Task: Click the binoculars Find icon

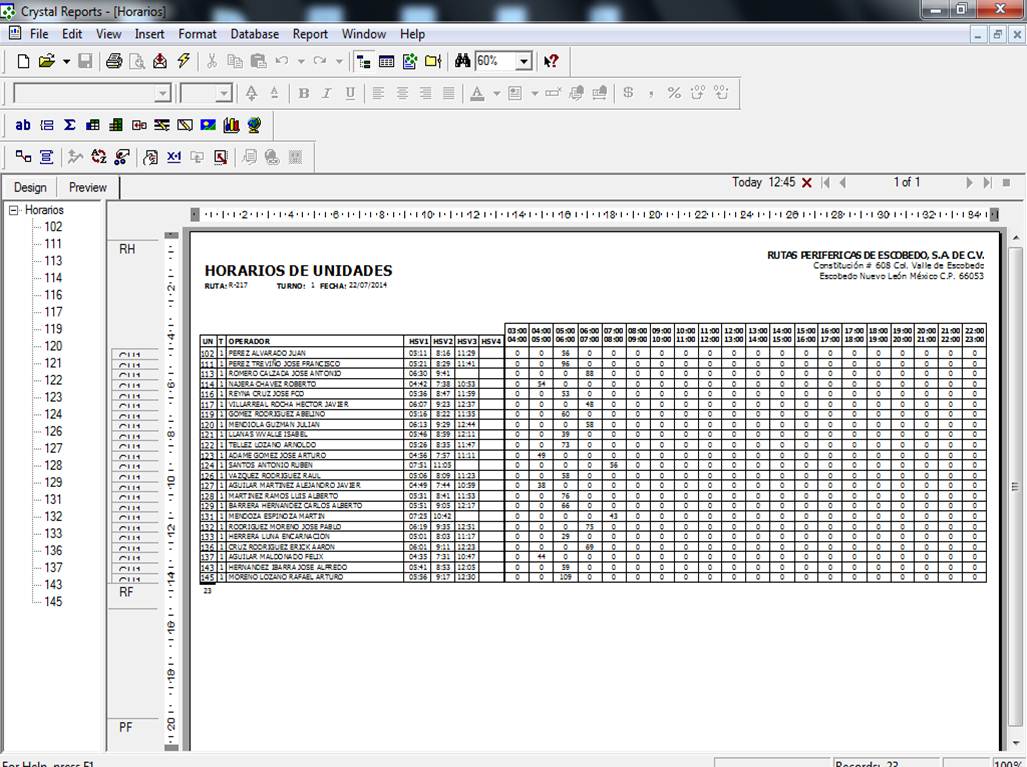Action: [x=462, y=61]
